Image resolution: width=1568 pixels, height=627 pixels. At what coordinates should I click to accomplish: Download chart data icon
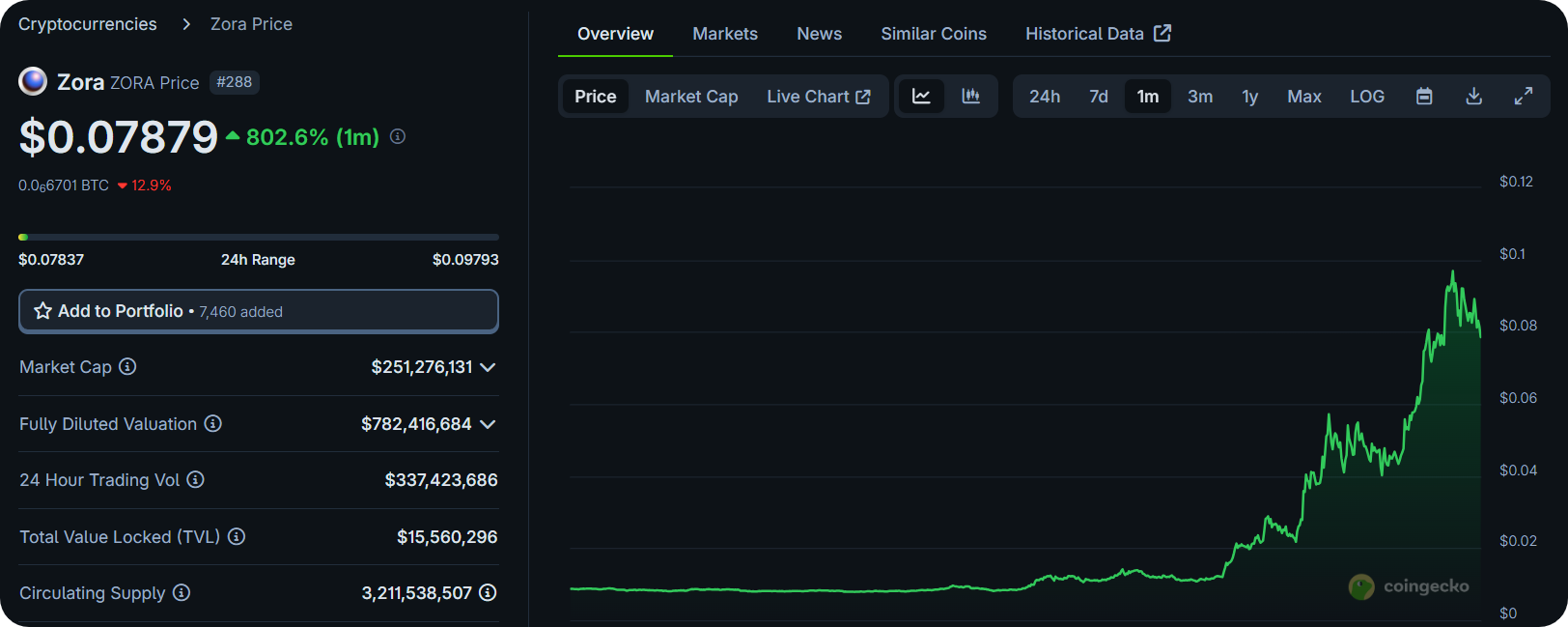(1473, 97)
